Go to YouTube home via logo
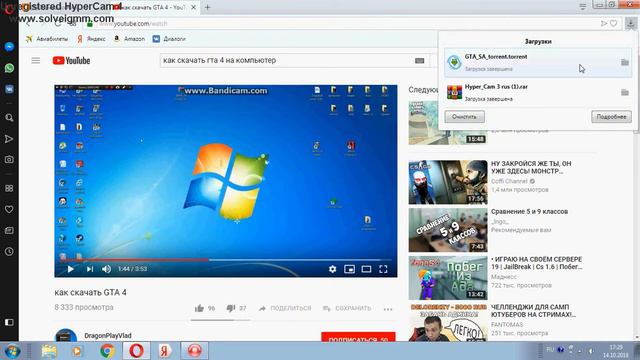Image resolution: width=640 pixels, height=360 pixels. tap(71, 60)
